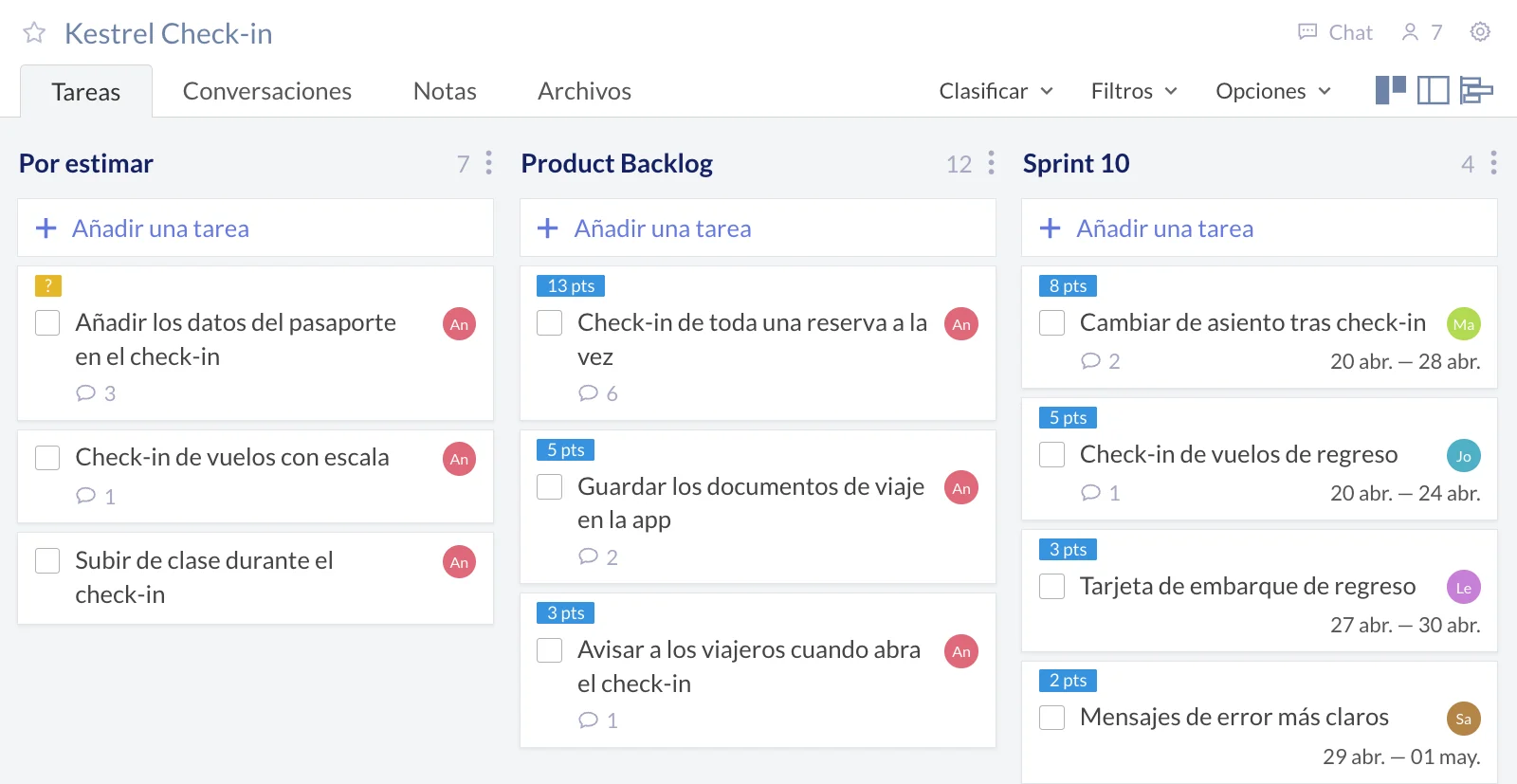Viewport: 1517px width, 784px height.
Task: Tick Check-in de toda una reserva checkbox
Action: click(550, 323)
